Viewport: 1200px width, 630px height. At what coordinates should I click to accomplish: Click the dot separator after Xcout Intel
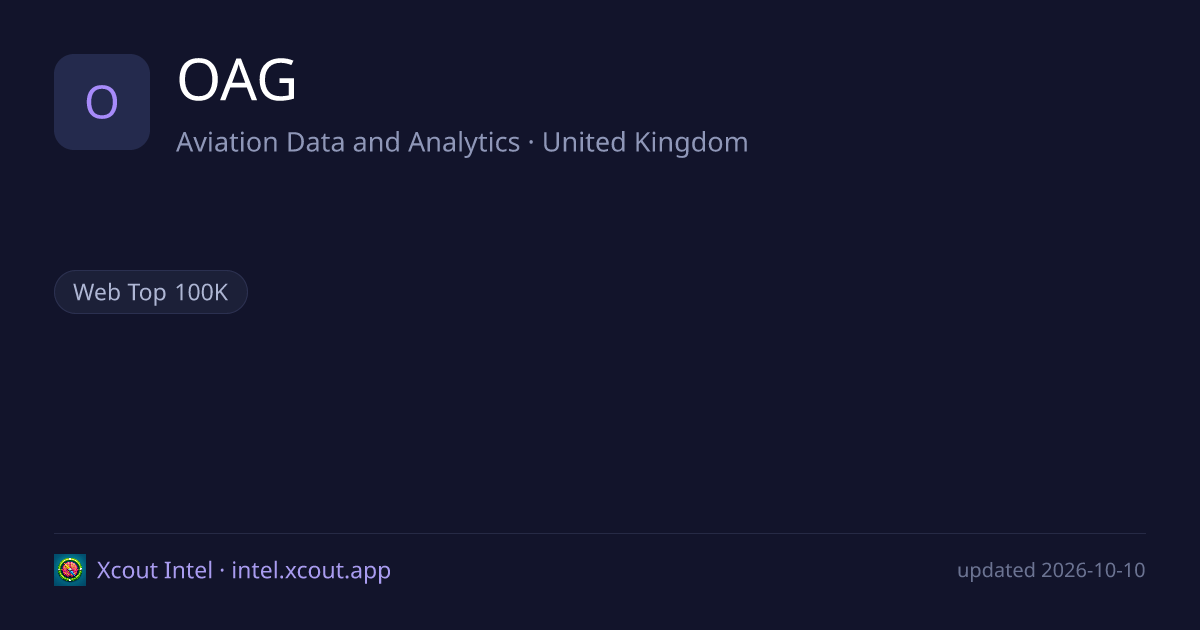coord(222,571)
